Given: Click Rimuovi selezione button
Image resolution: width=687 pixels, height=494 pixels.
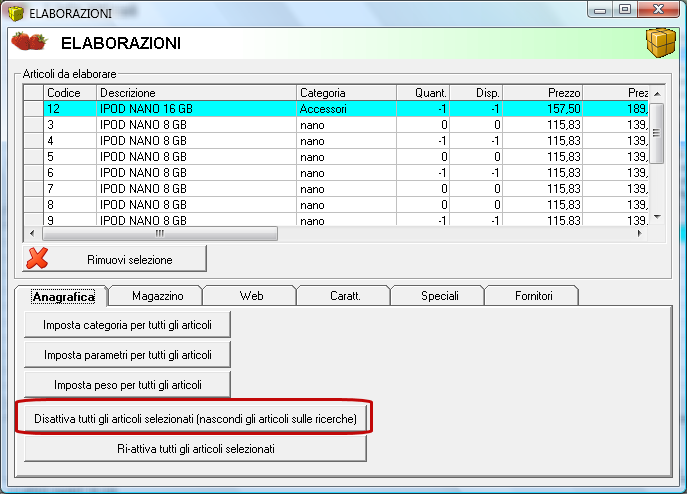Looking at the screenshot, I should pyautogui.click(x=114, y=259).
